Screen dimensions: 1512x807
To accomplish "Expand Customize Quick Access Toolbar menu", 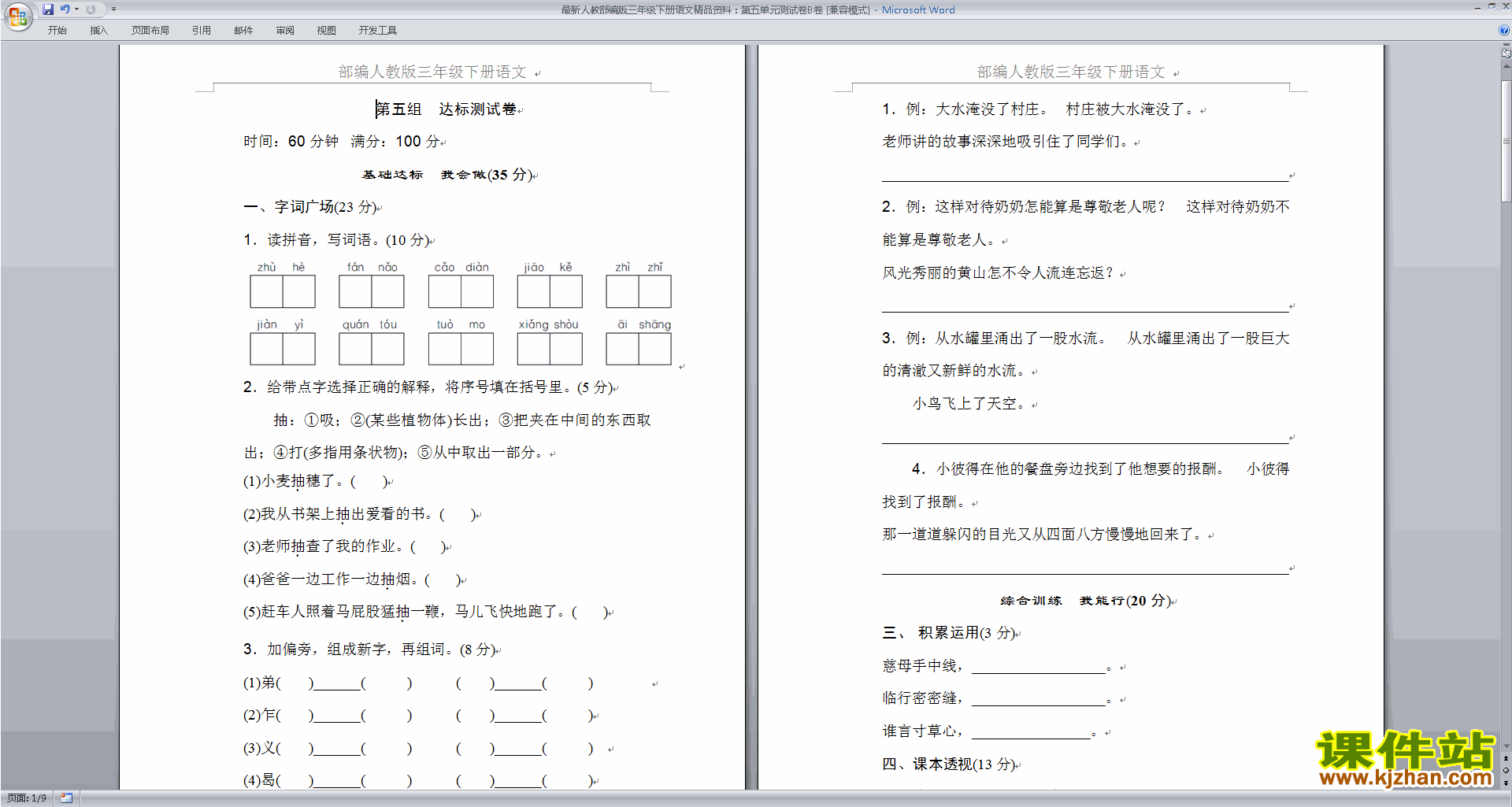I will 113,9.
